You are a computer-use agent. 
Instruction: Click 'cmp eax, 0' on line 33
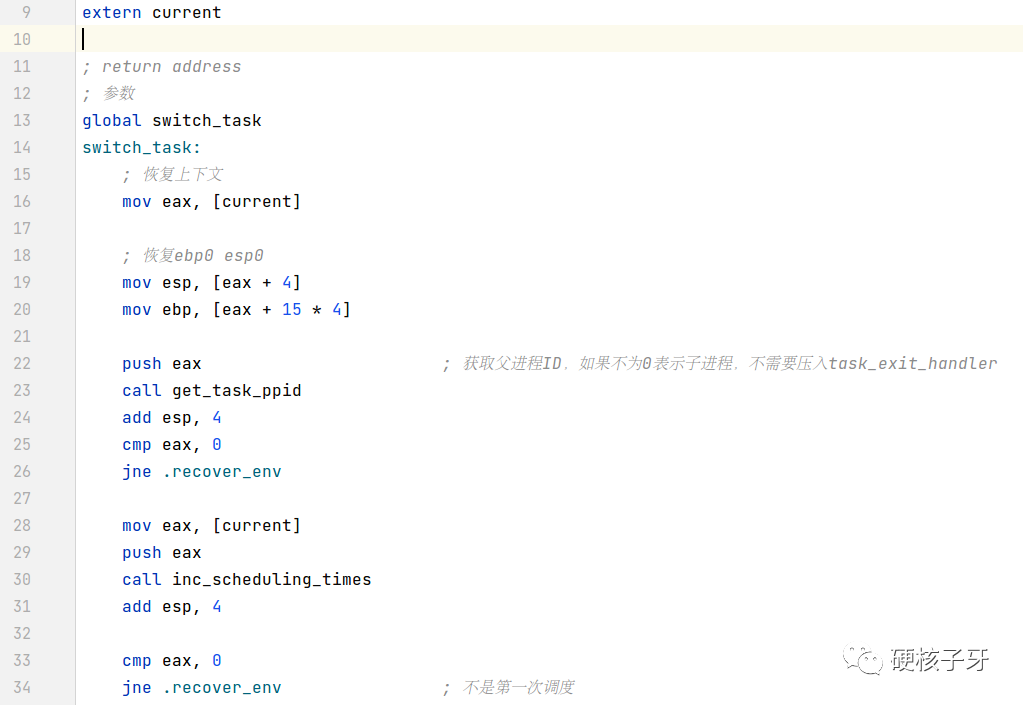[172, 661]
